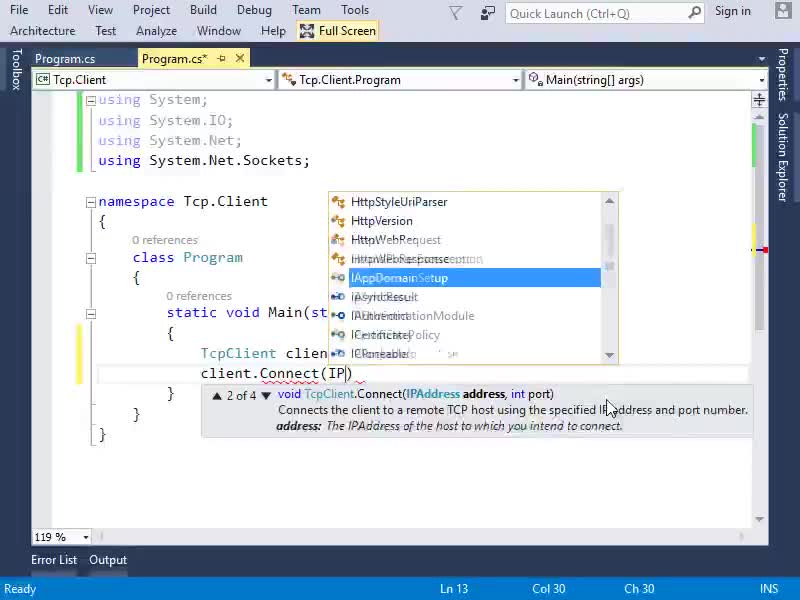
Task: Open the 119 % zoom dropdown
Action: point(86,537)
